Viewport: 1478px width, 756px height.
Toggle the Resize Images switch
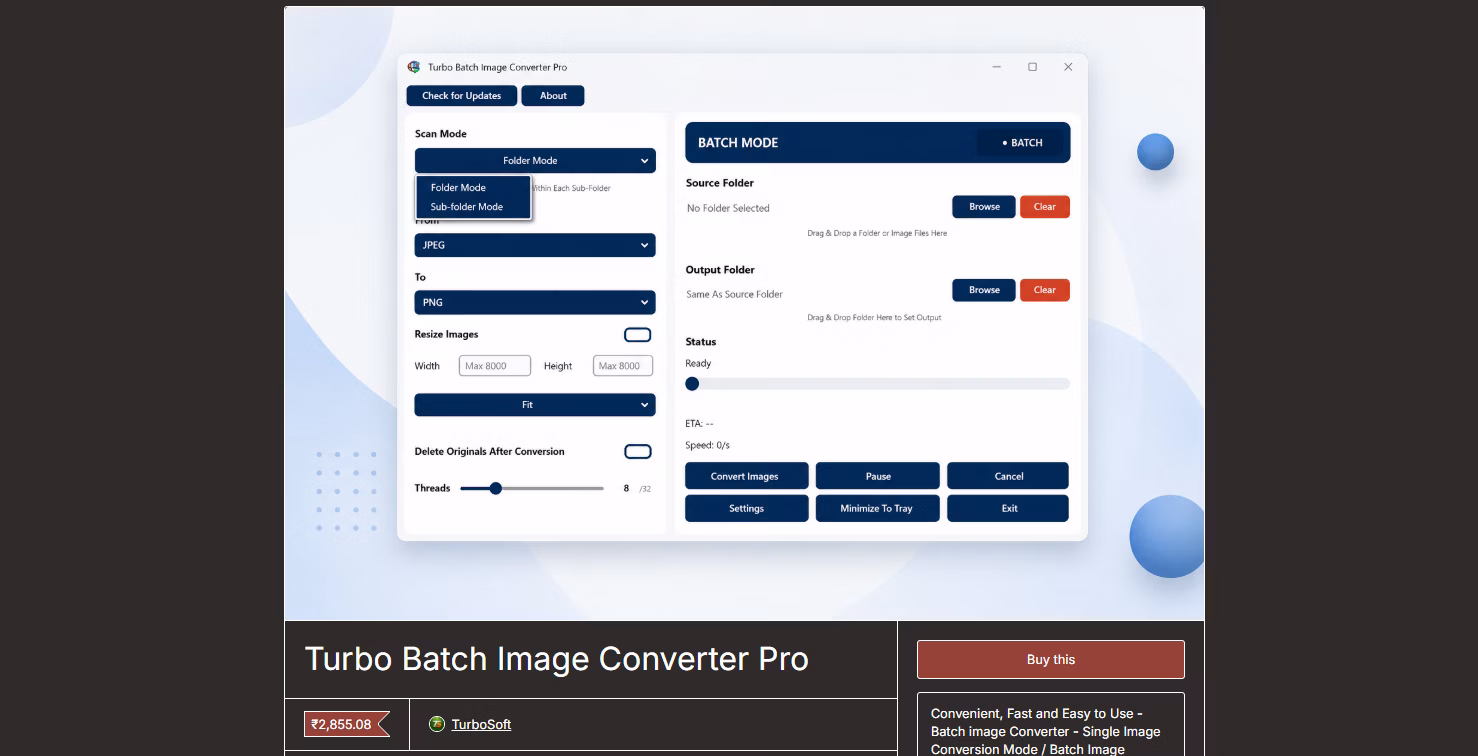point(637,335)
